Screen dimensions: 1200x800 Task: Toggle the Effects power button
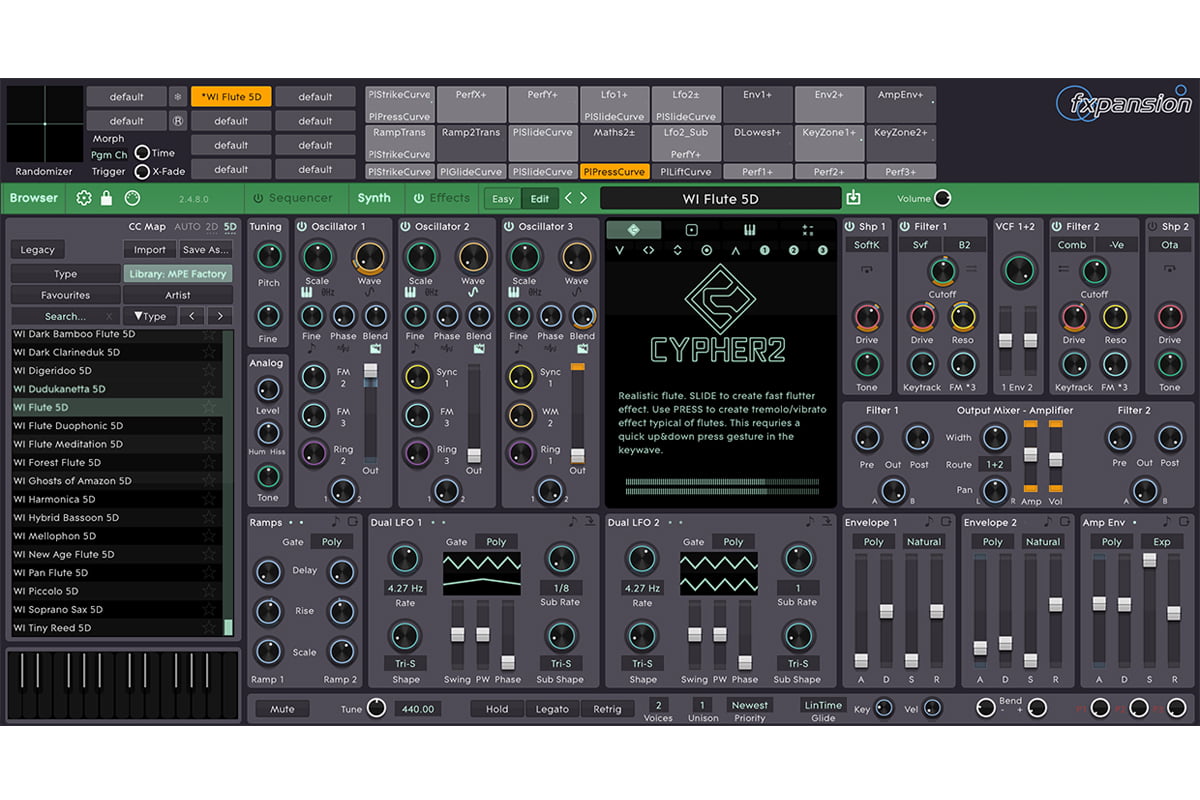pyautogui.click(x=419, y=198)
